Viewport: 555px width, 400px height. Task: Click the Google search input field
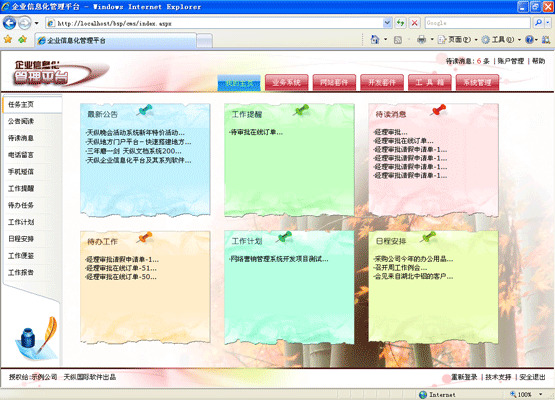477,23
